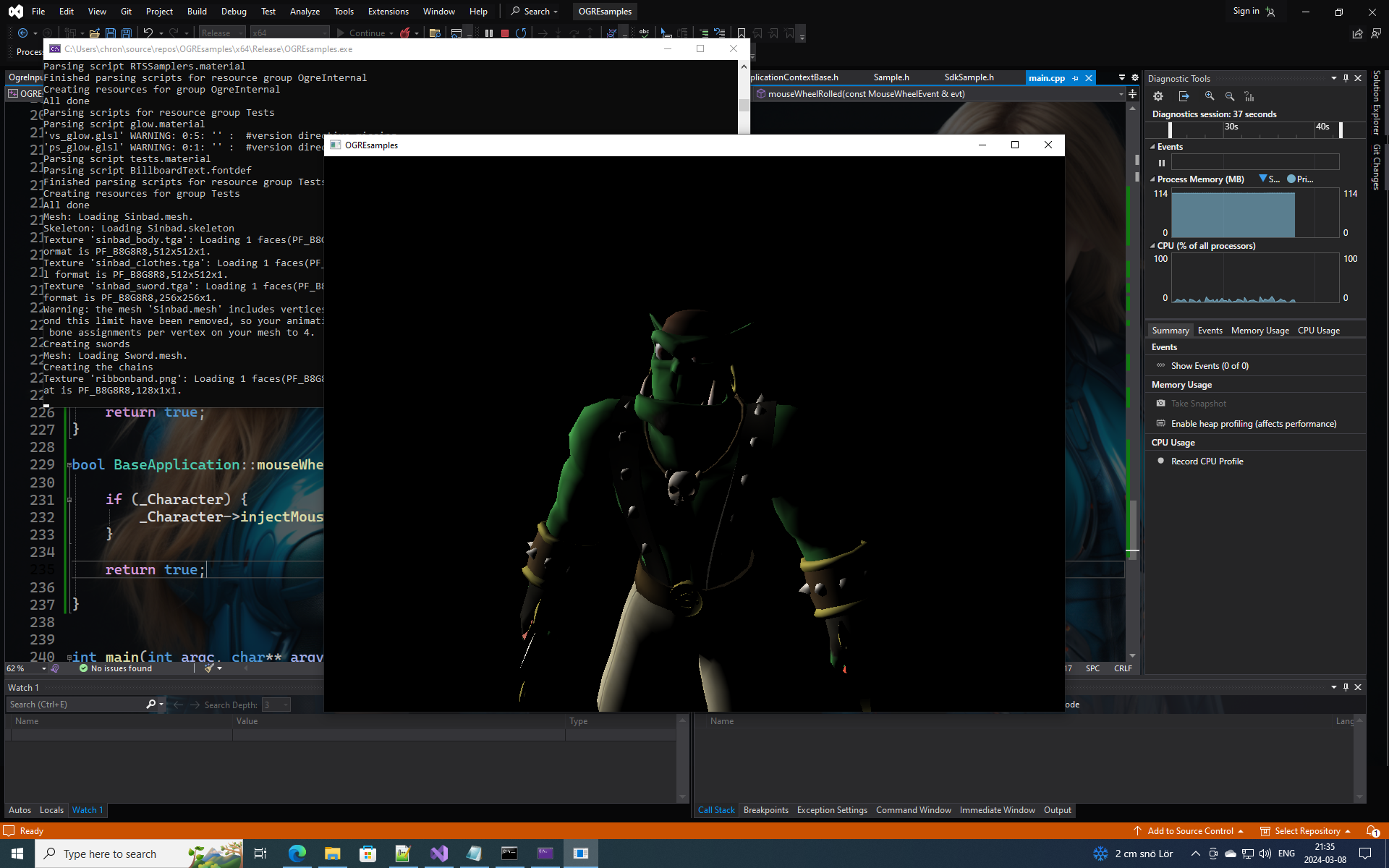Open Visual Studio from the Windows taskbar
Image resolution: width=1389 pixels, height=868 pixels.
439,854
